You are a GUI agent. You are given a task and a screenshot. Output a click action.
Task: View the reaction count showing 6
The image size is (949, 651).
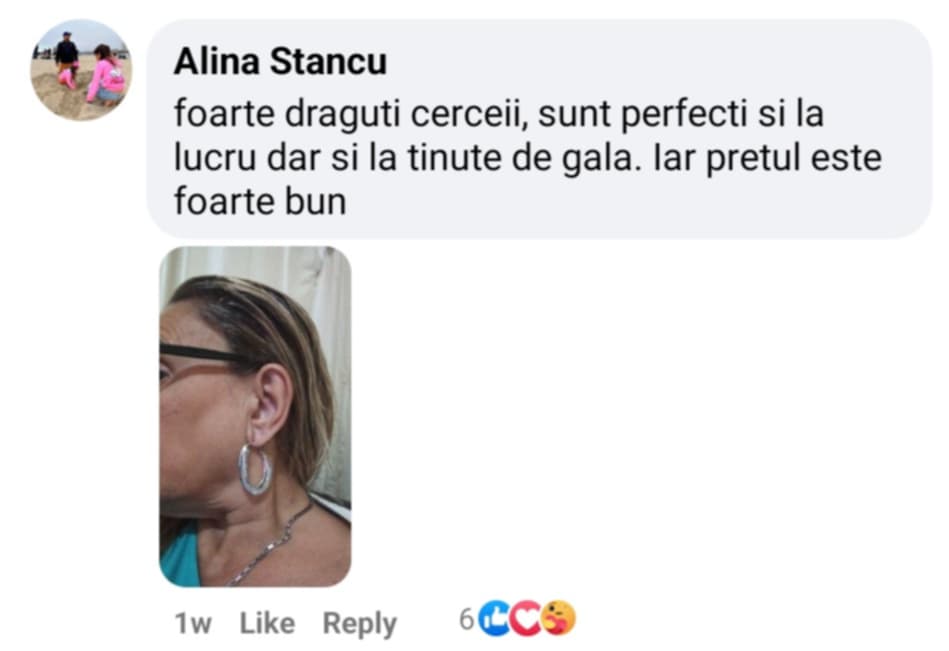(x=466, y=619)
